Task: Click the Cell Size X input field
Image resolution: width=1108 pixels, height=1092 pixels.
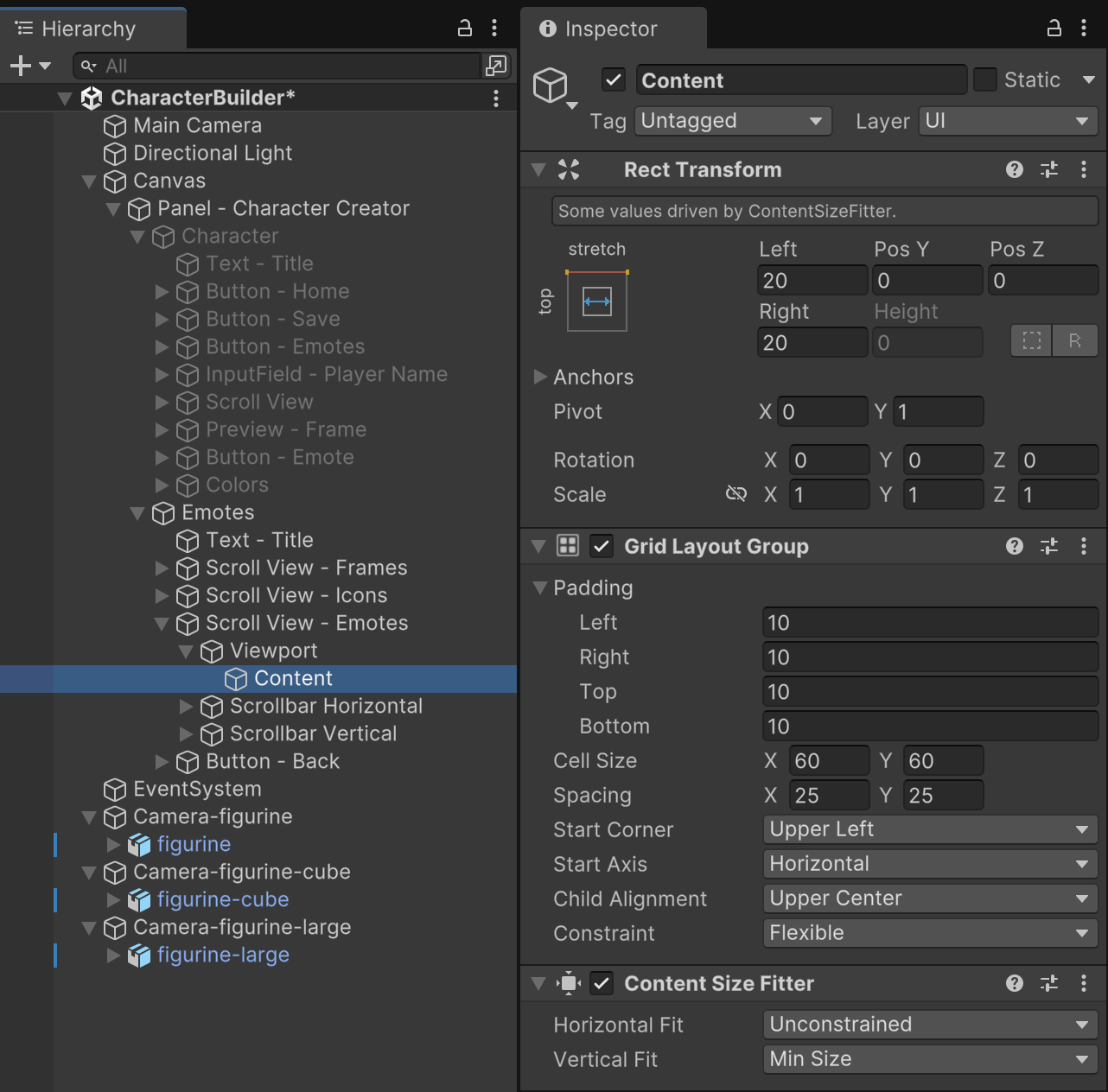Action: click(x=828, y=761)
